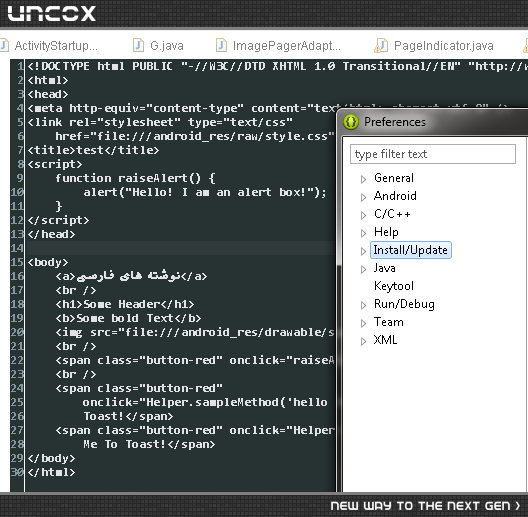Click the <title>test</title> code line

93,150
